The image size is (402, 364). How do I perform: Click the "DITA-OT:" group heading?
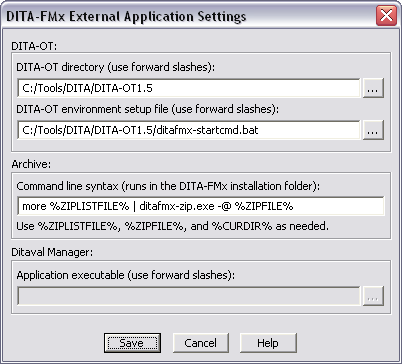(x=34, y=46)
